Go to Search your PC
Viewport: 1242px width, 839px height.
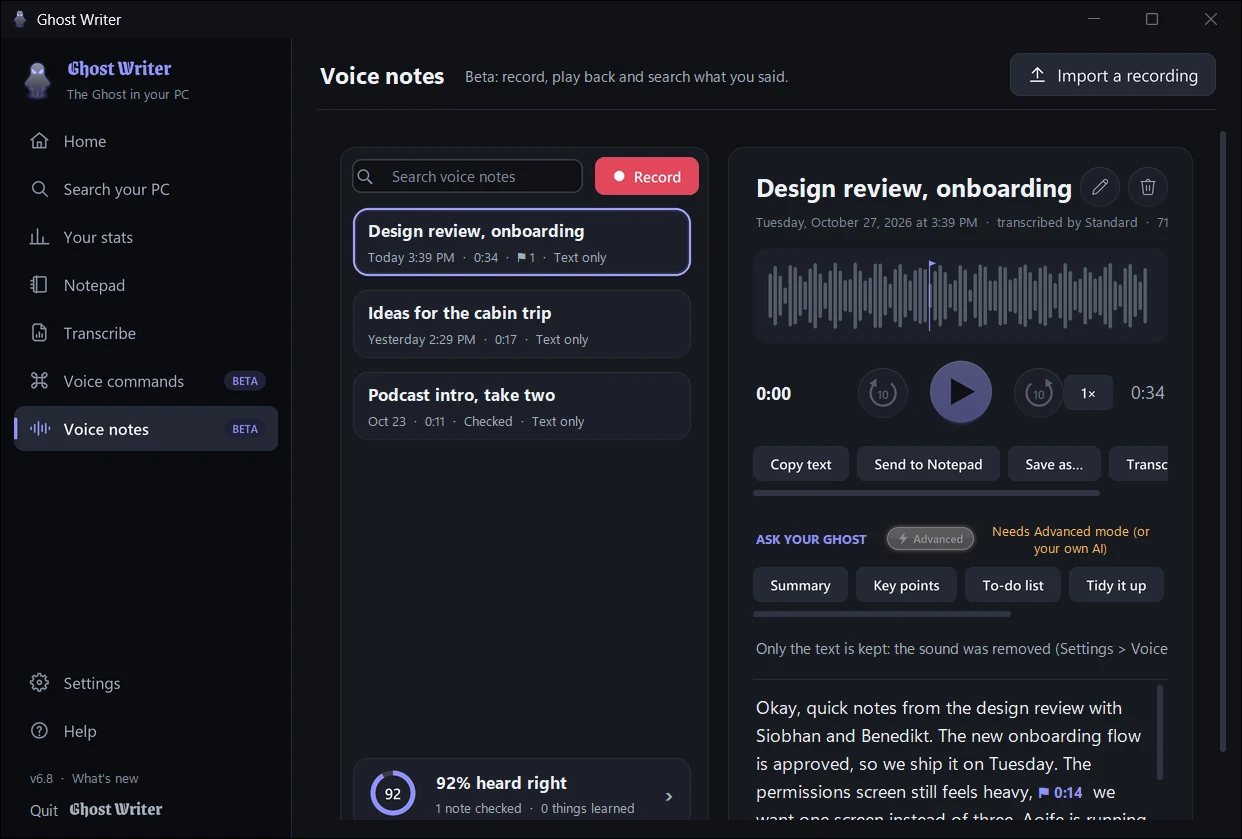tap(146, 189)
